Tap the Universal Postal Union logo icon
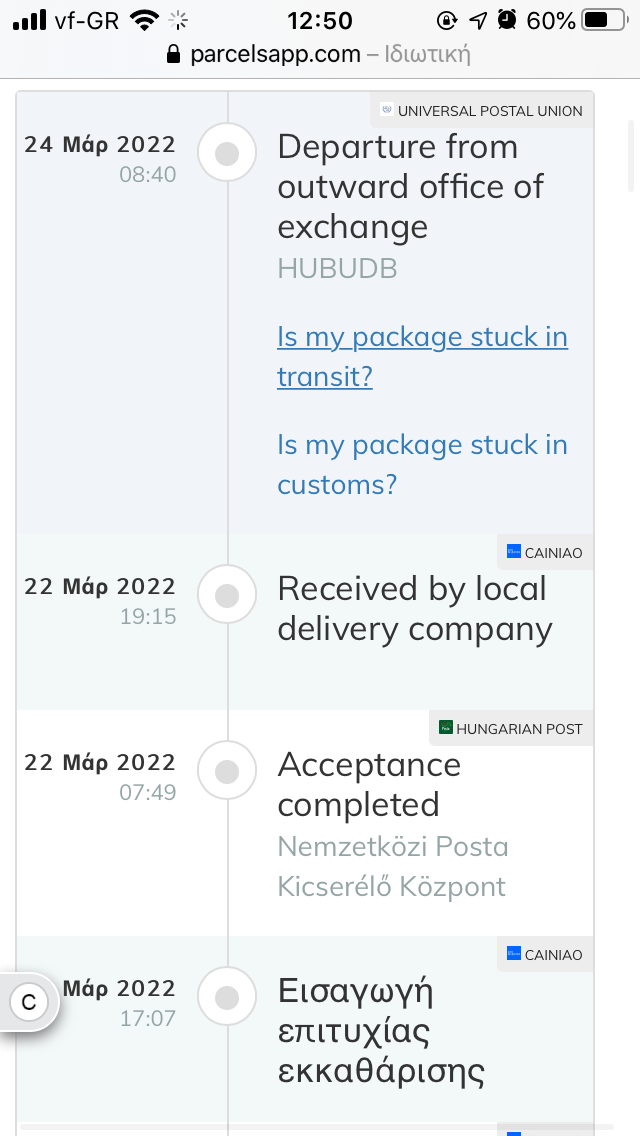 coord(387,110)
